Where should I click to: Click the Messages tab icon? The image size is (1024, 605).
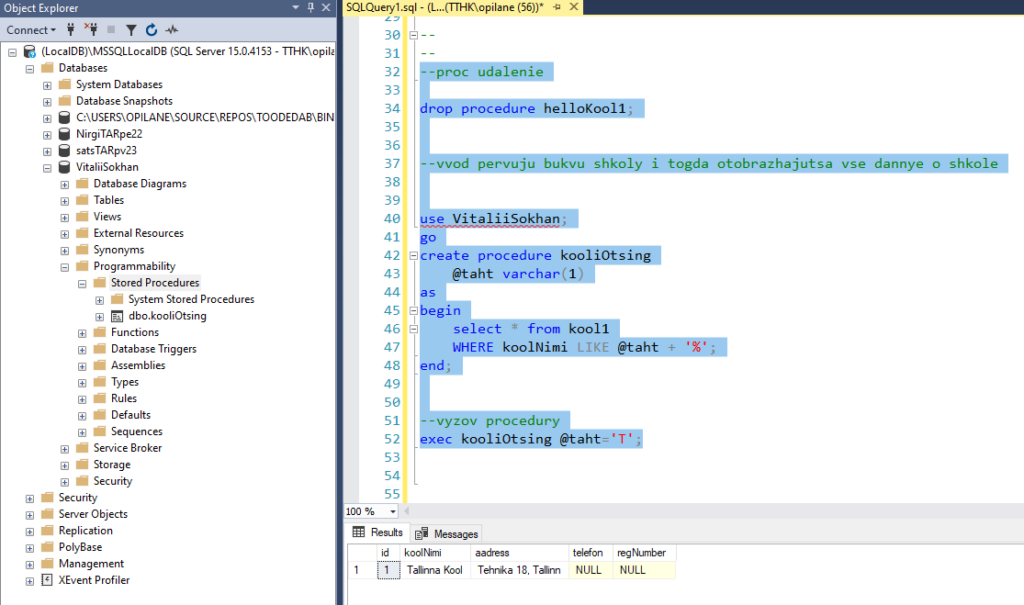tap(421, 534)
